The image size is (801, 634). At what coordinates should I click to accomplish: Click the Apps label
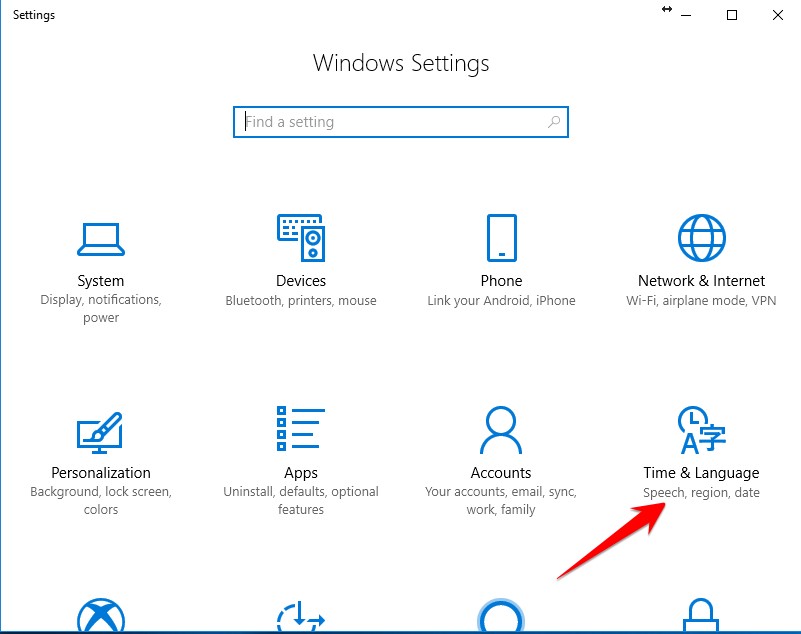[301, 473]
